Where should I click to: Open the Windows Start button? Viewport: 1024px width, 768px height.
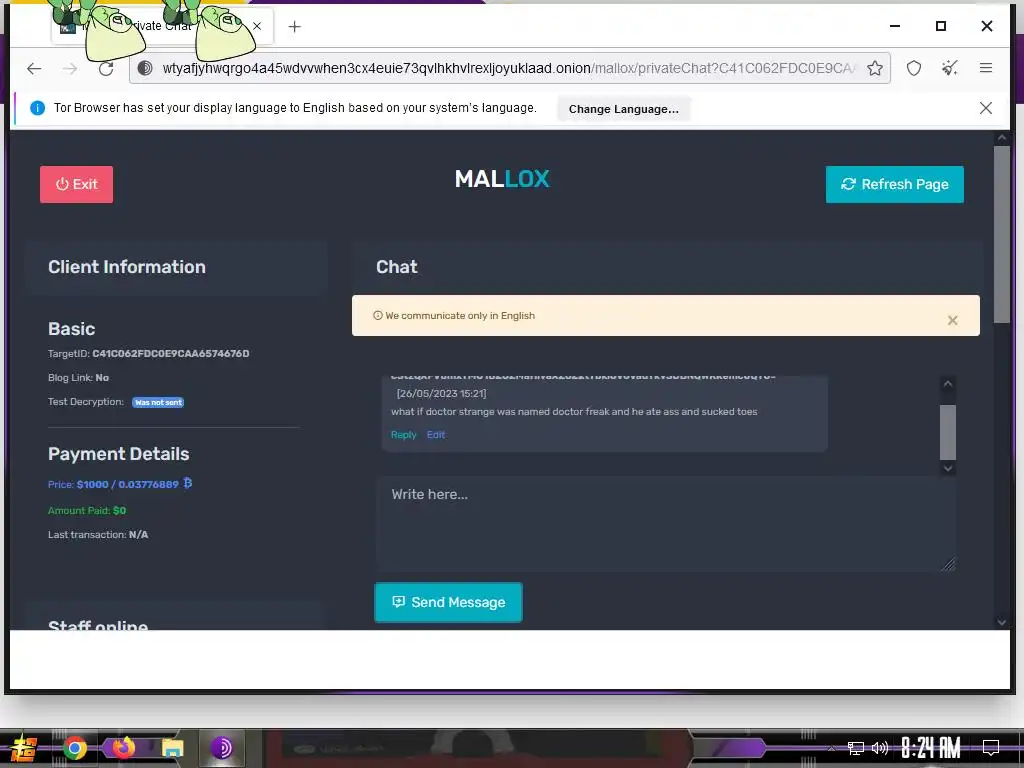(22, 748)
